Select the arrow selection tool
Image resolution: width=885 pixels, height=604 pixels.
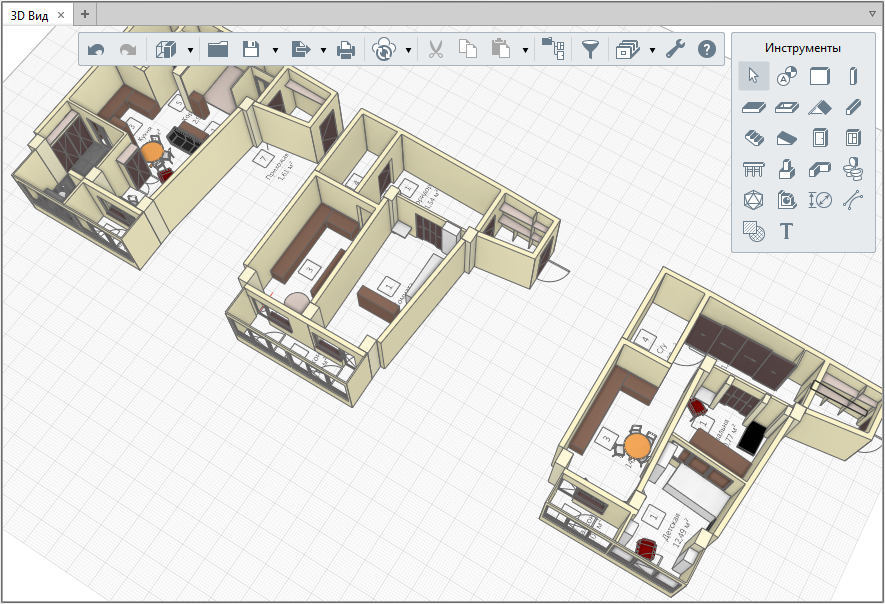coord(753,76)
